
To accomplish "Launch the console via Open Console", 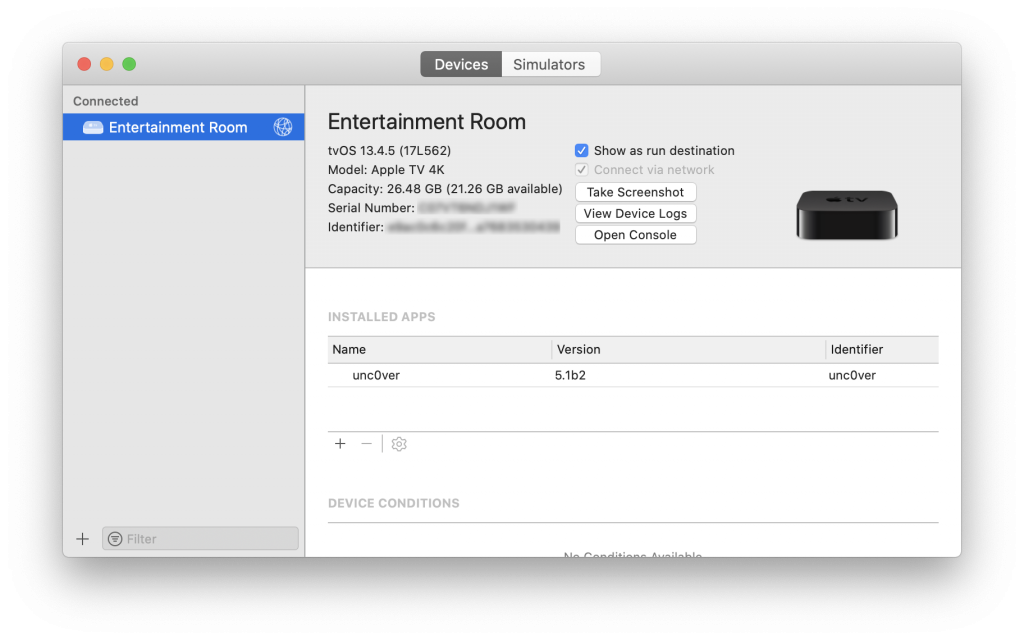I will point(635,234).
